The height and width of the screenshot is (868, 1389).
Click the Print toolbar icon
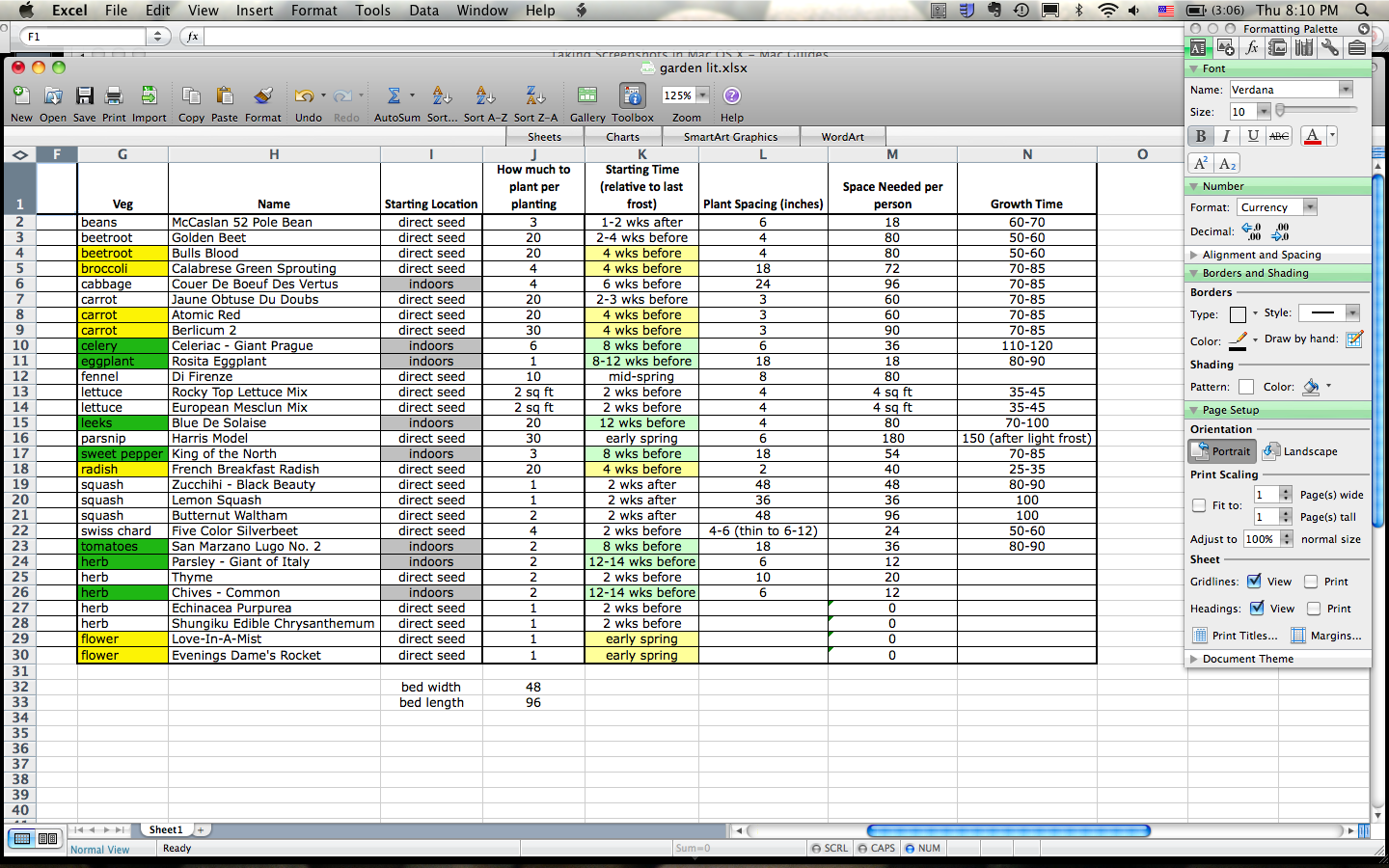tap(114, 96)
